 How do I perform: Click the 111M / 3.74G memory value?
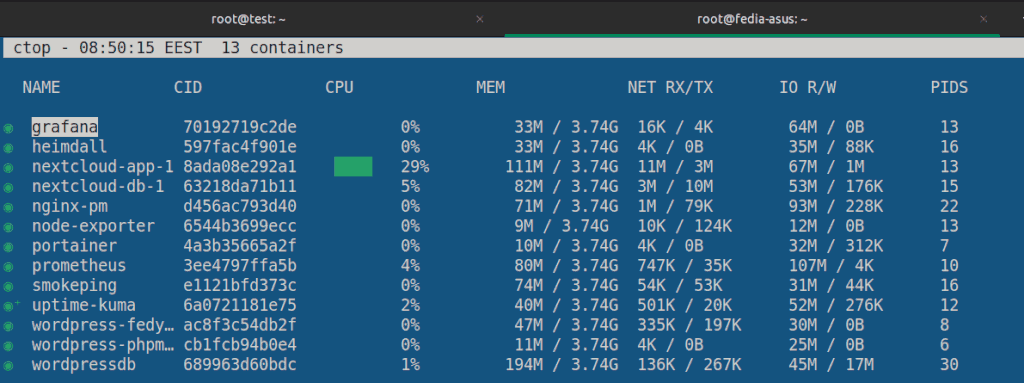562,167
